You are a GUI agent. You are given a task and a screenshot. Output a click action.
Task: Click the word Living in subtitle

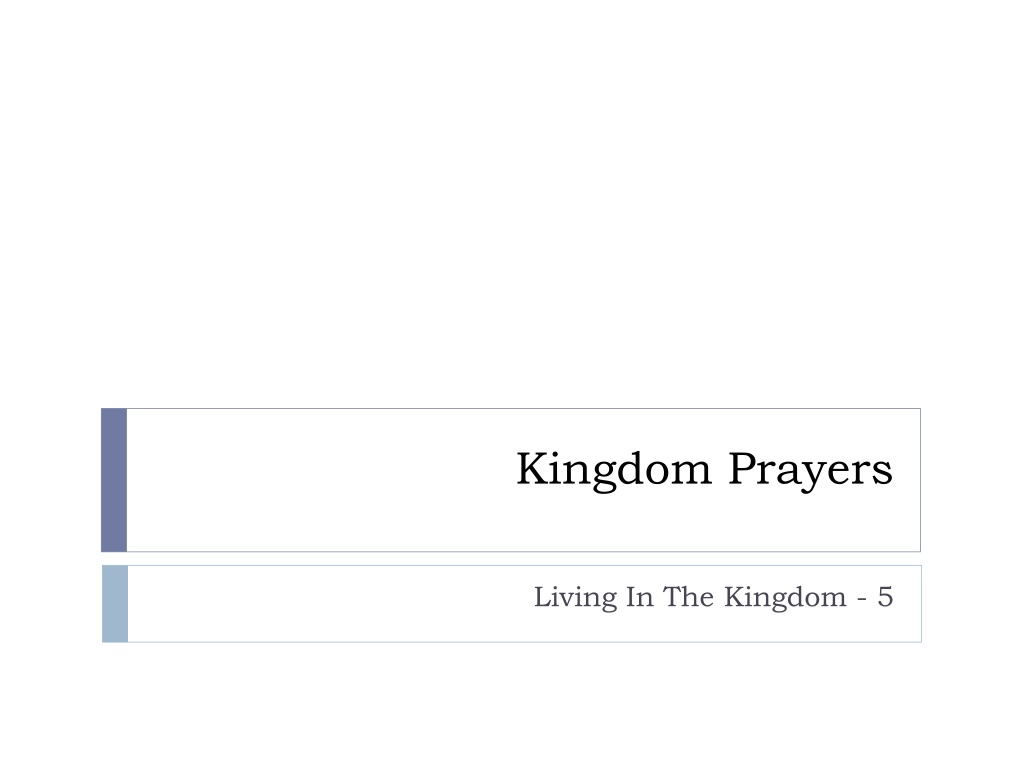pos(575,598)
